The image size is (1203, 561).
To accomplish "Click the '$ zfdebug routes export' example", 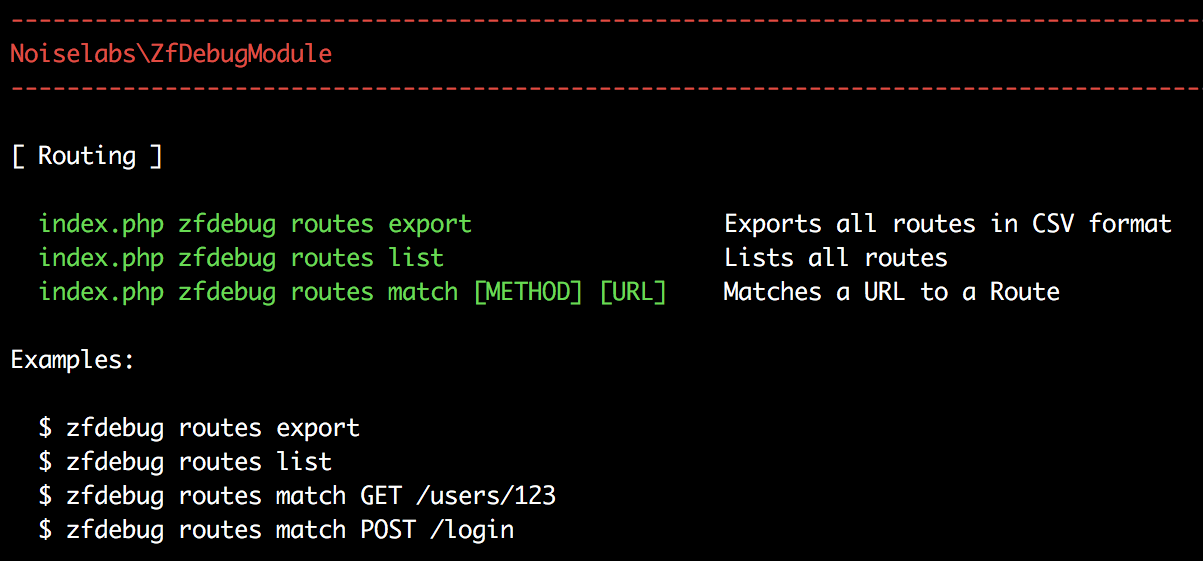I will coord(199,428).
